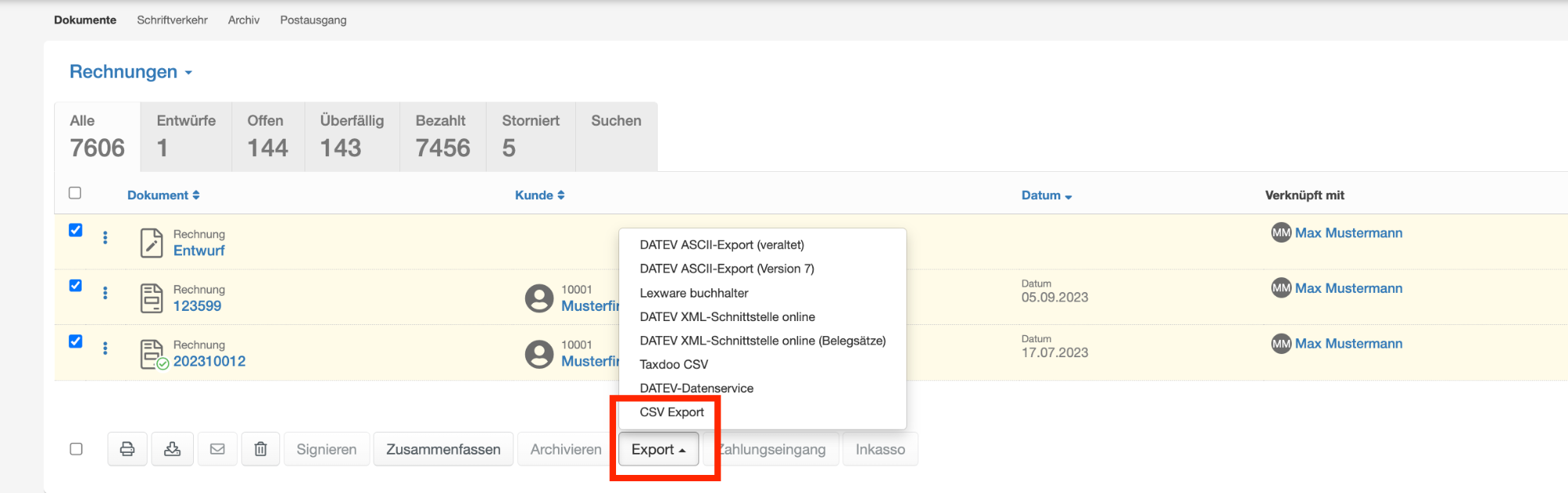Image resolution: width=1568 pixels, height=493 pixels.
Task: Open Max Mustermann link in 123599 row
Action: click(x=1348, y=288)
